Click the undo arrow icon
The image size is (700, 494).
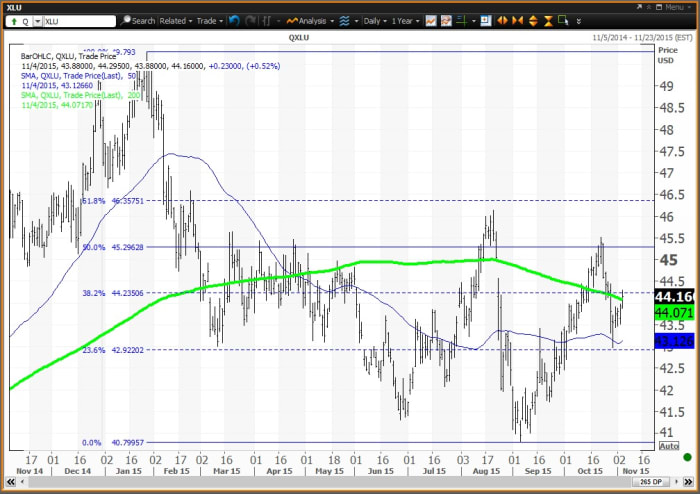click(x=234, y=20)
